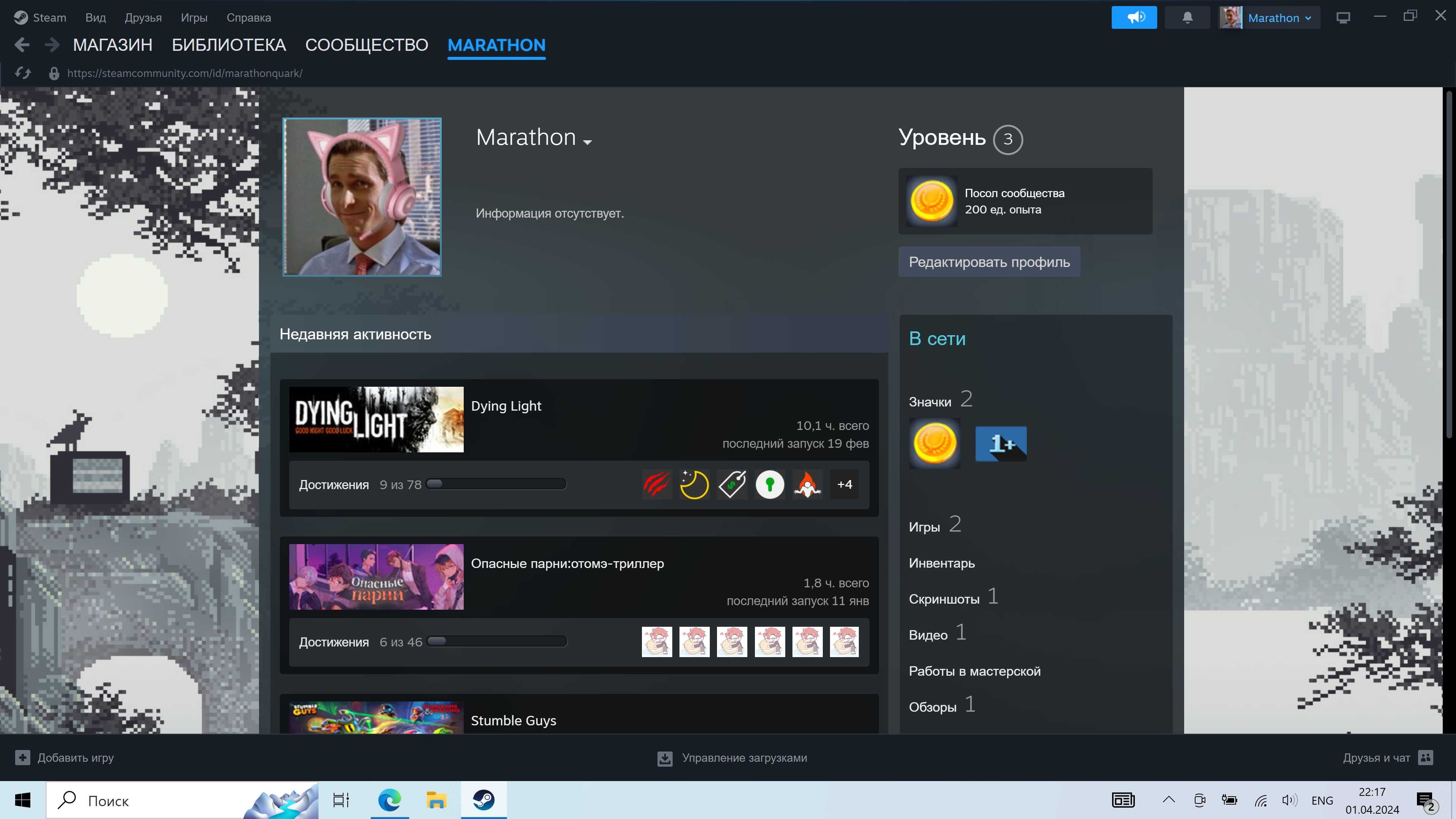The width and height of the screenshot is (1456, 819).
Task: Open the Скриншоты link
Action: click(944, 599)
